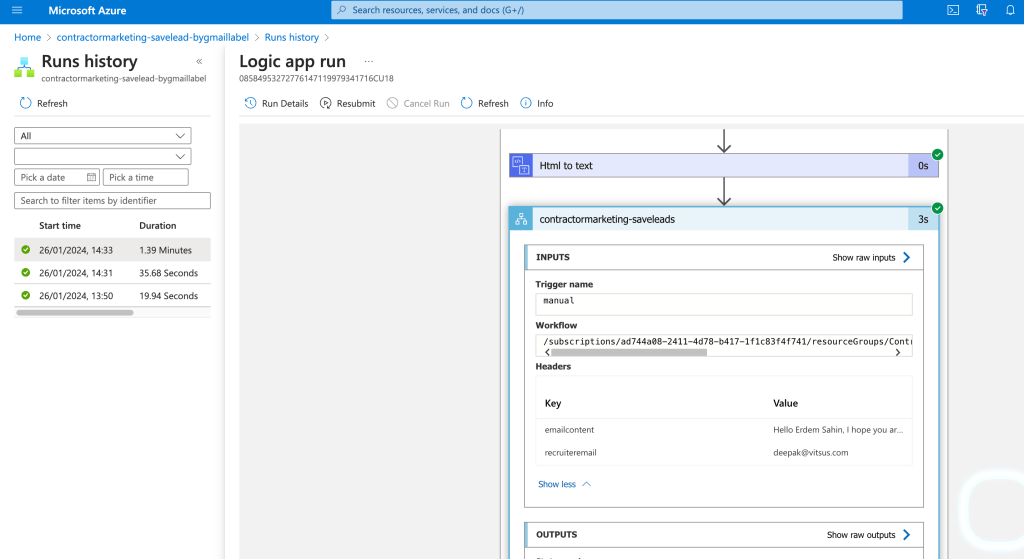Click the Pick a time field

click(146, 177)
